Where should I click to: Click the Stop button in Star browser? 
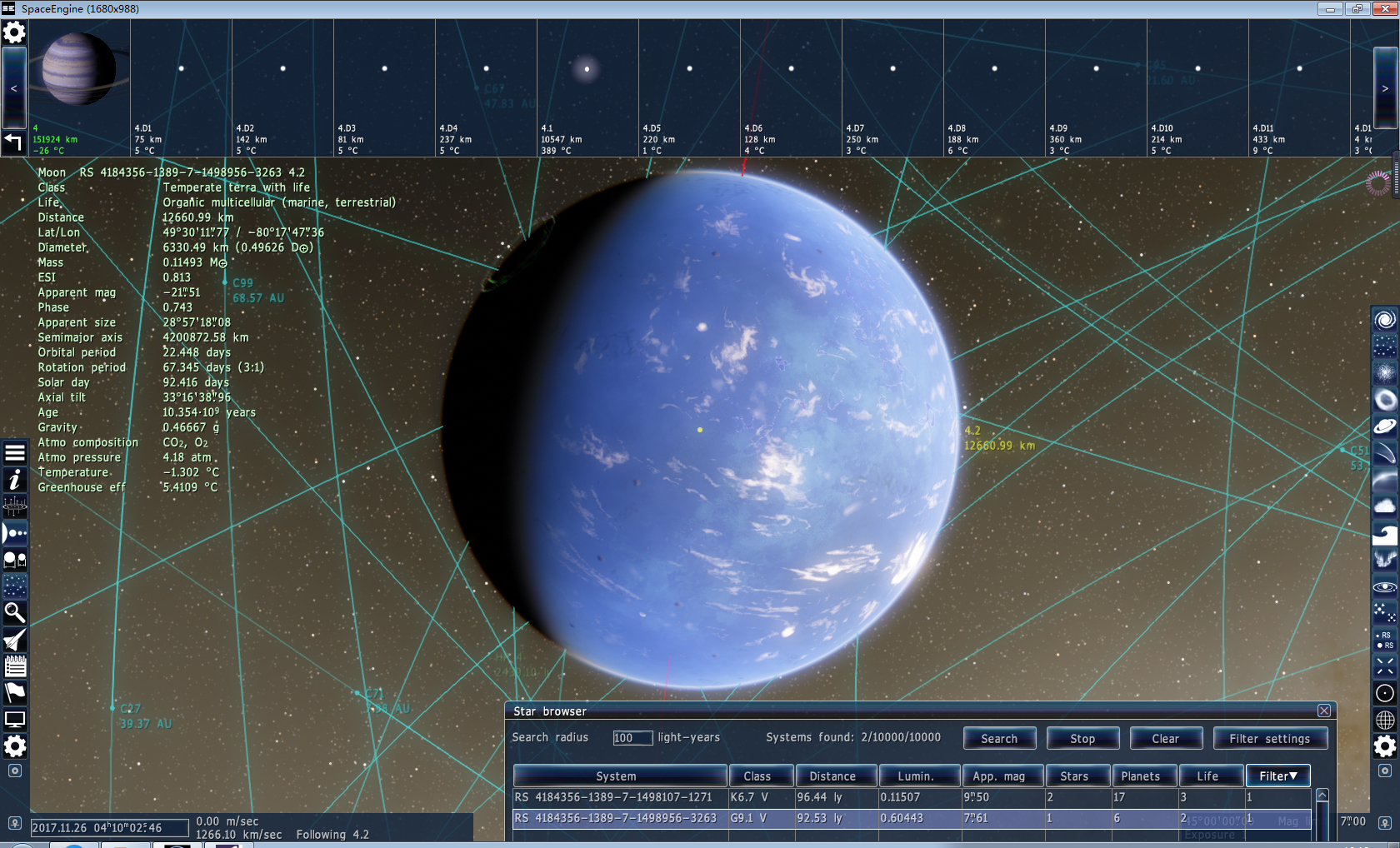tap(1082, 739)
